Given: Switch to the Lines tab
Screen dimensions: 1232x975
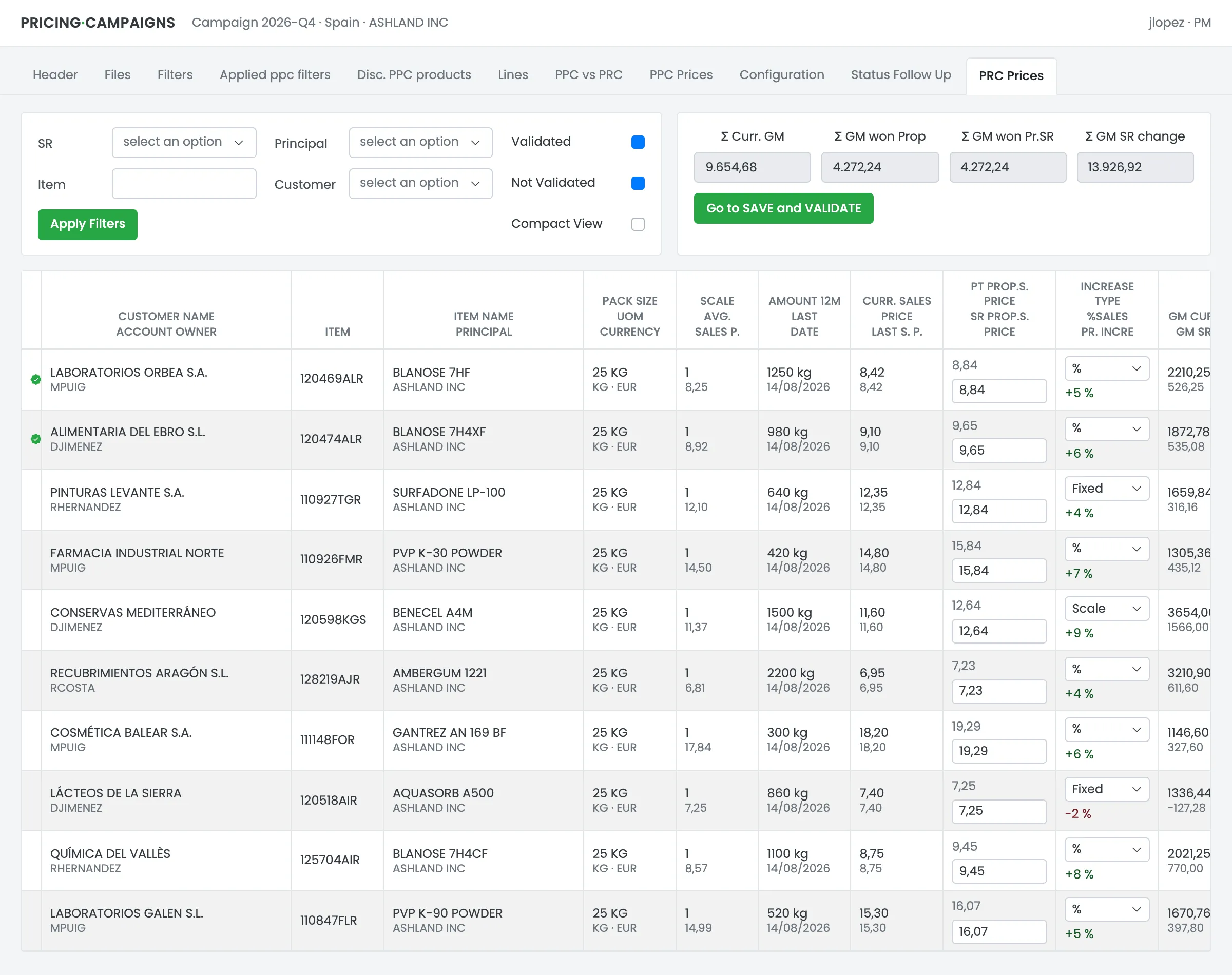Looking at the screenshot, I should (x=512, y=75).
